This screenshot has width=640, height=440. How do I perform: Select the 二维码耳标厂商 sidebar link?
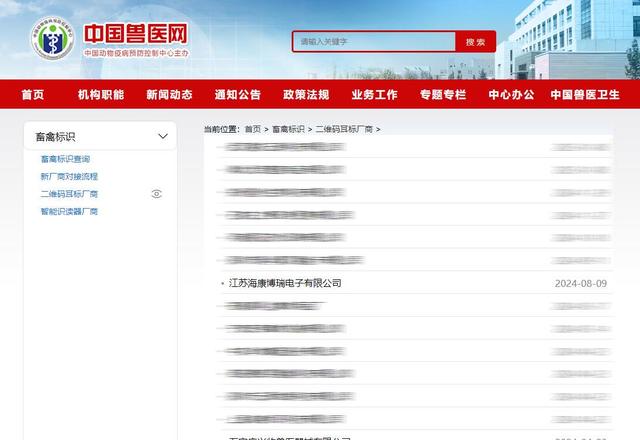[69, 194]
